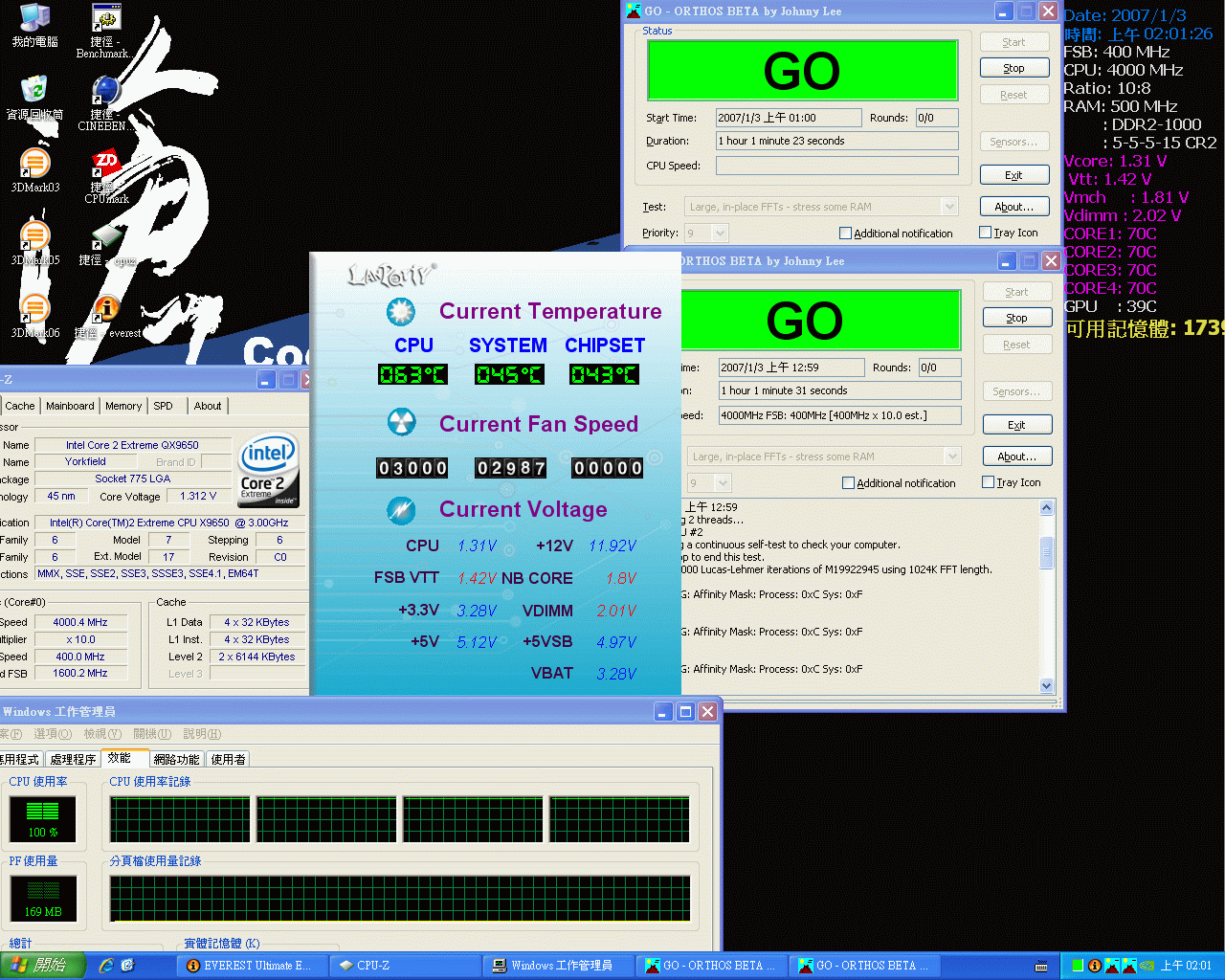The width and height of the screenshot is (1225, 980).
Task: Click Exit in lower ORTHOS window
Action: coord(1017,425)
